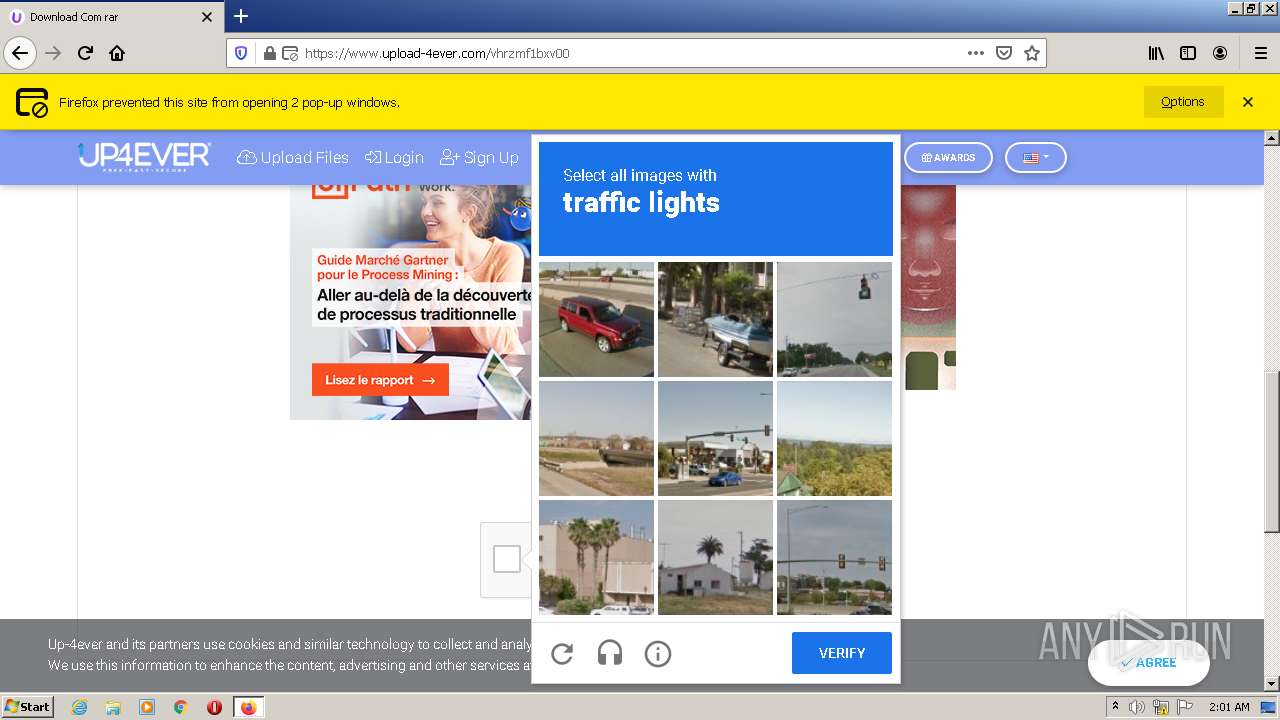The width and height of the screenshot is (1280, 720).
Task: Open Windows Explorer folder in taskbar
Action: tap(113, 707)
